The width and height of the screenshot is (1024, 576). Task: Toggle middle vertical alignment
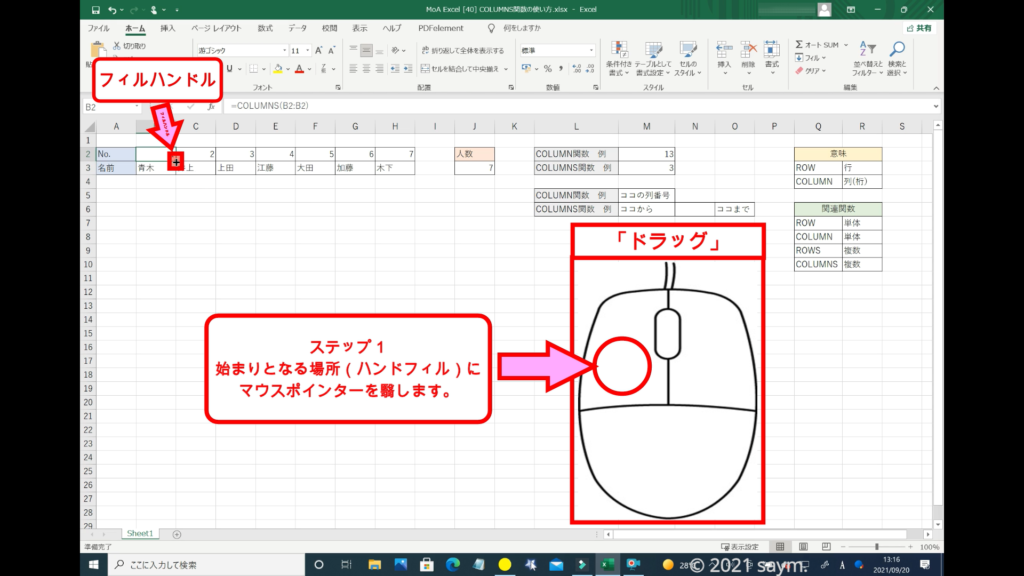coord(367,49)
